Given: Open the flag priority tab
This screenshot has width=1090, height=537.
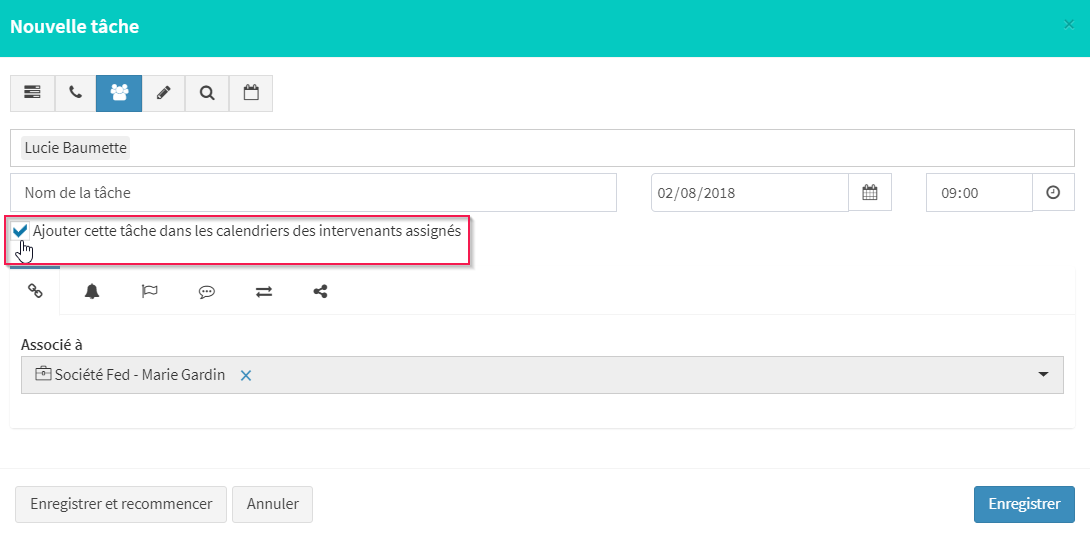Looking at the screenshot, I should (149, 291).
